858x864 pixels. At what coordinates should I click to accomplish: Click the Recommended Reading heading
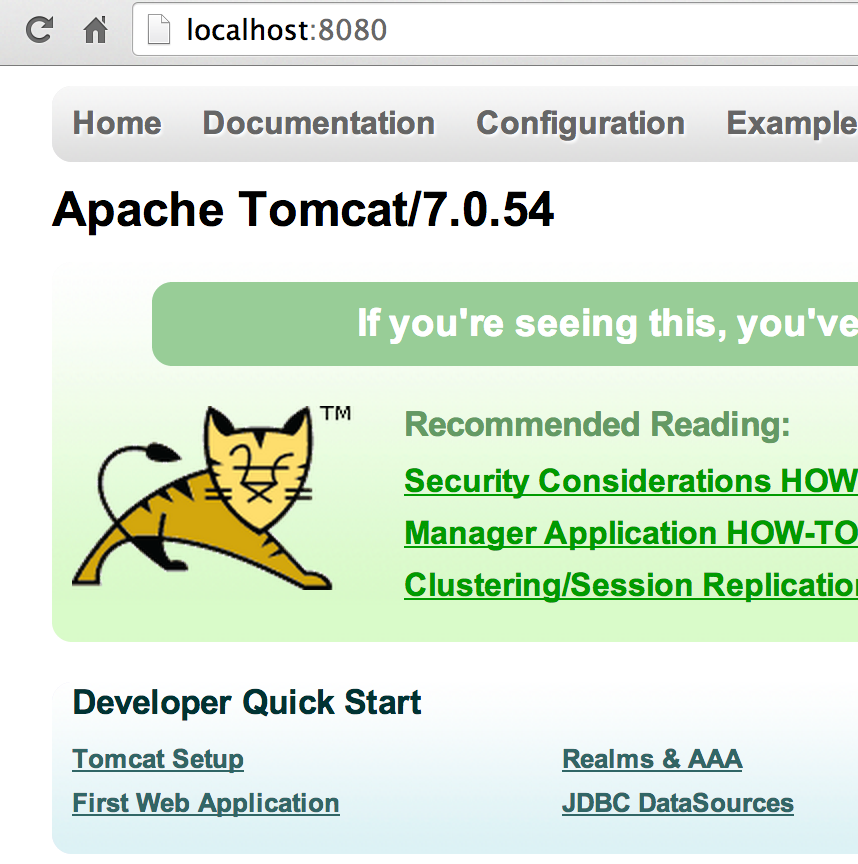[597, 424]
